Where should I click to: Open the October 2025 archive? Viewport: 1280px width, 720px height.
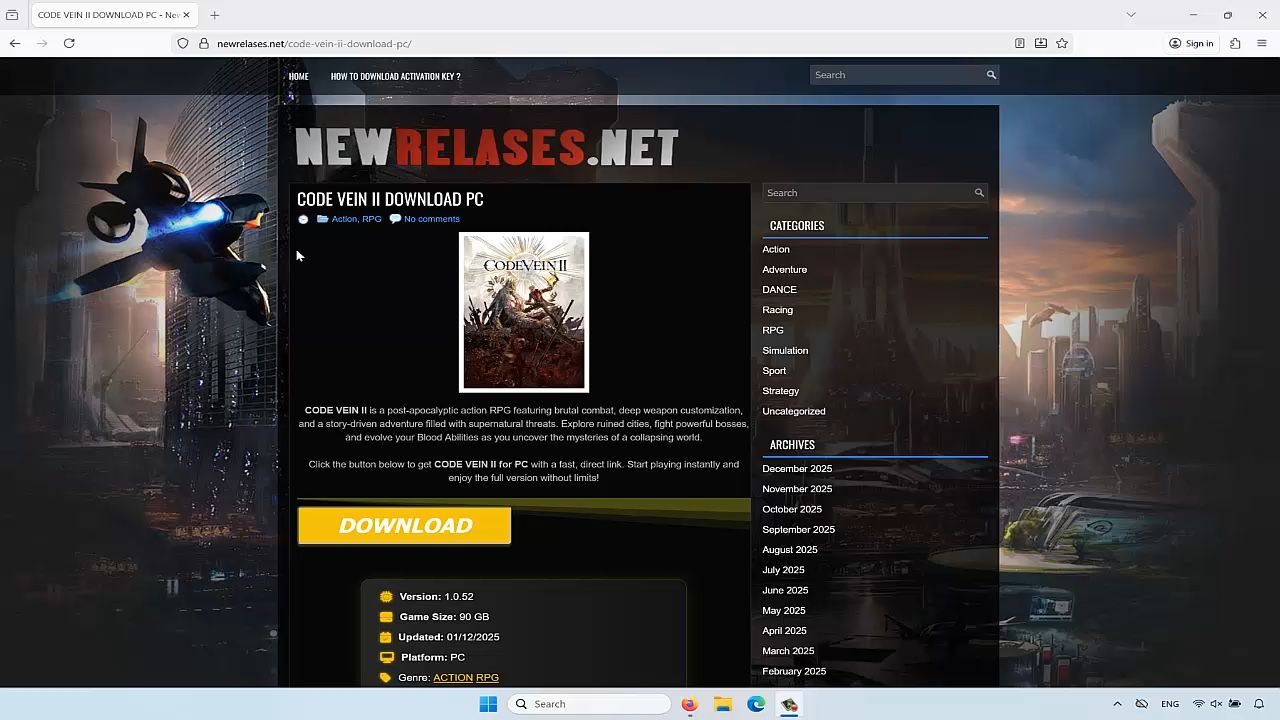click(x=791, y=509)
